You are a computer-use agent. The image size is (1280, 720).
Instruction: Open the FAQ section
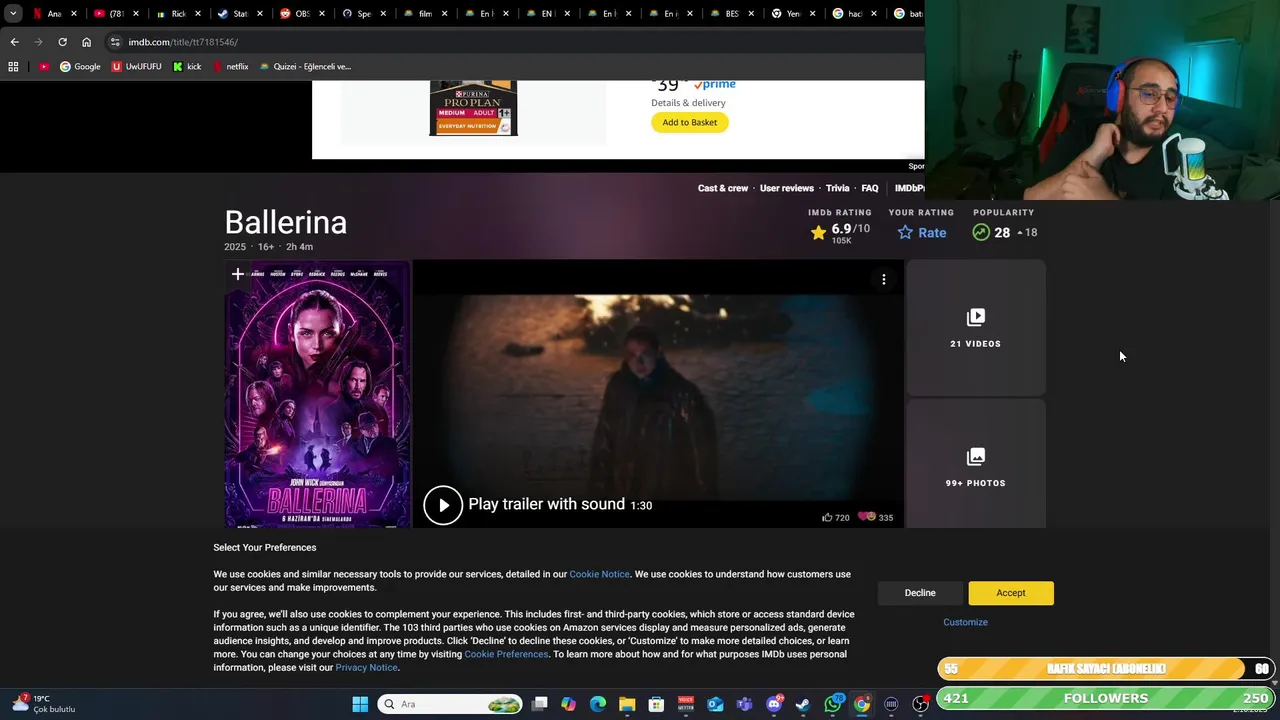coord(870,188)
